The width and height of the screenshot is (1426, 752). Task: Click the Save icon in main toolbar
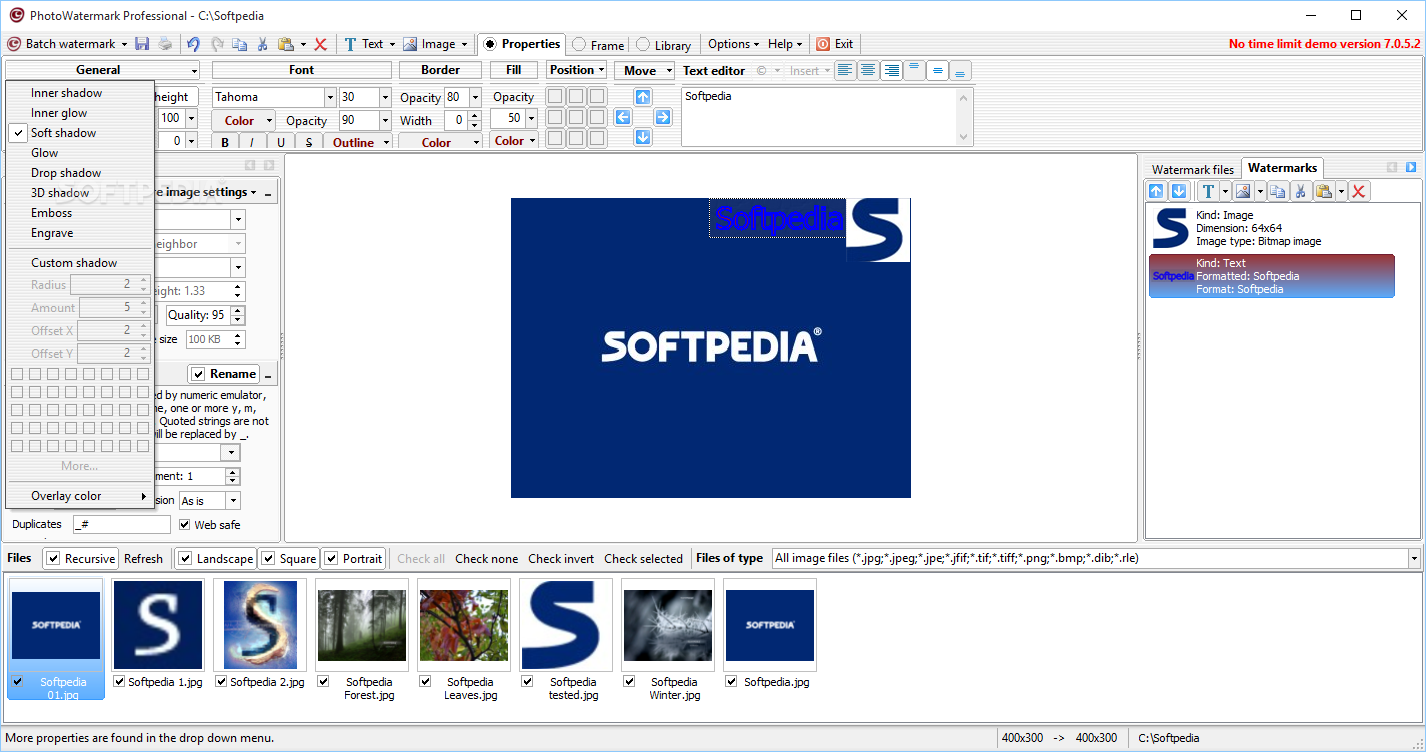pos(142,44)
